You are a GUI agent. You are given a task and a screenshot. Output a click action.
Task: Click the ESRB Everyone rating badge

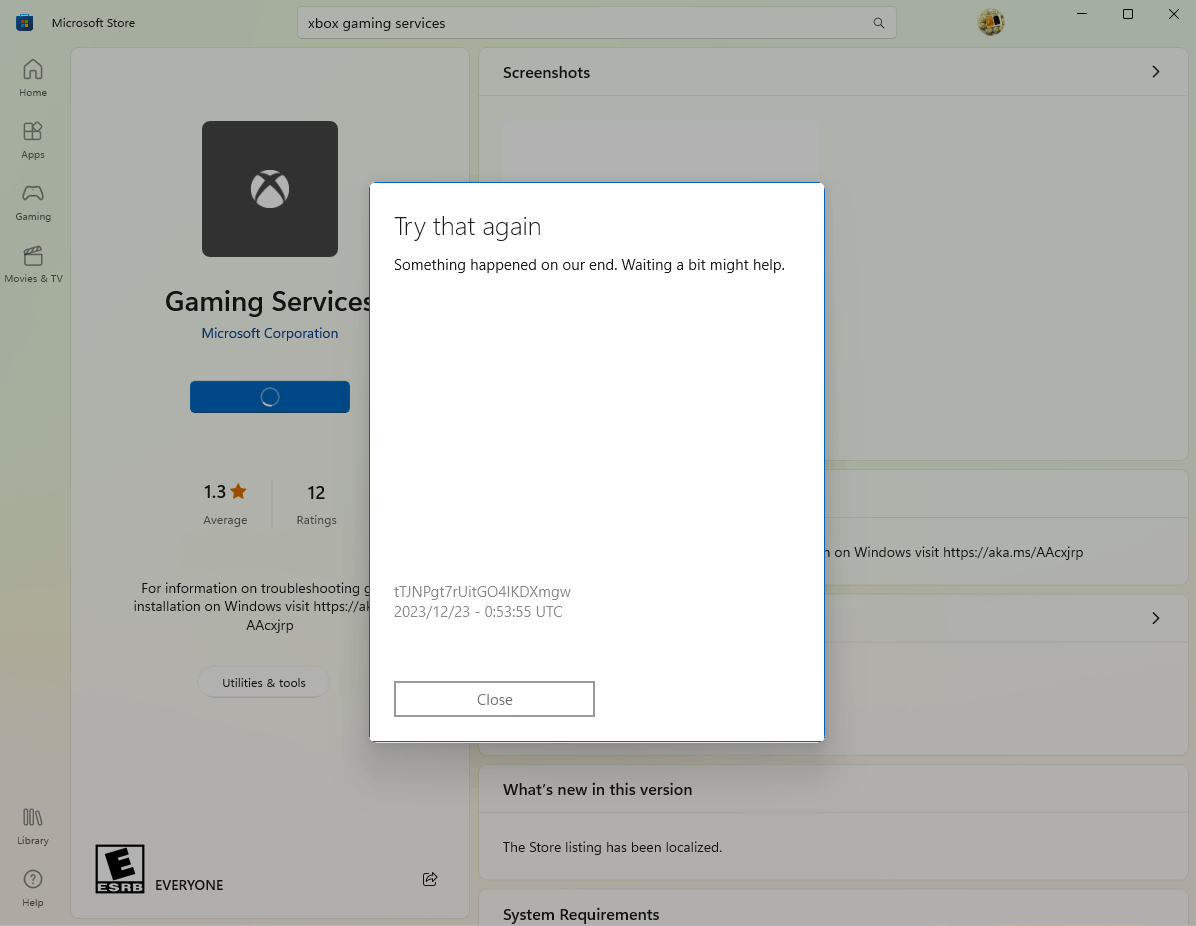(x=120, y=869)
